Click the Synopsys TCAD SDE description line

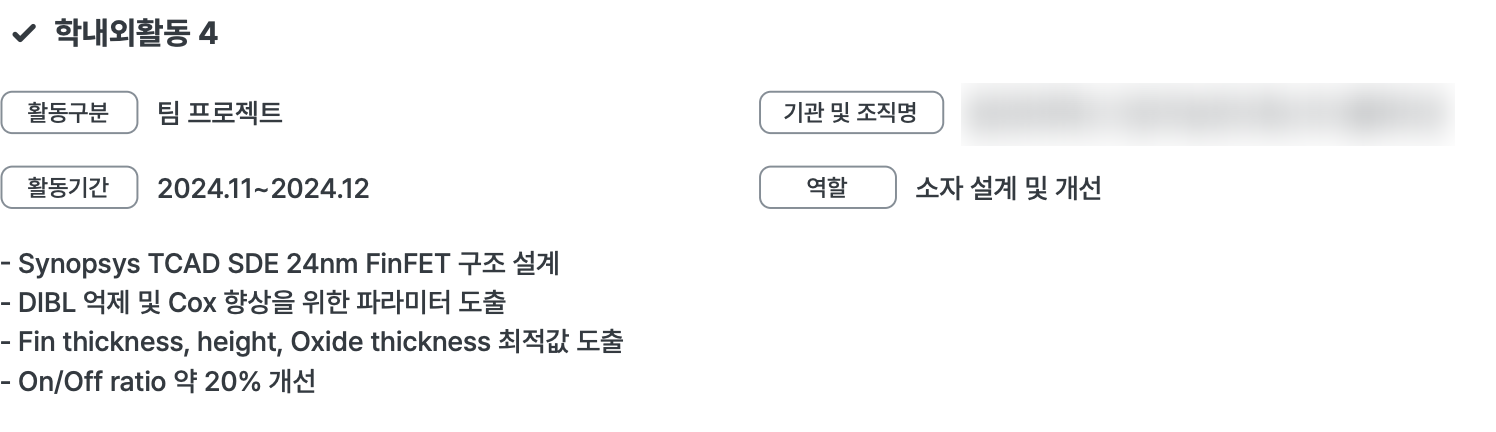click(280, 264)
